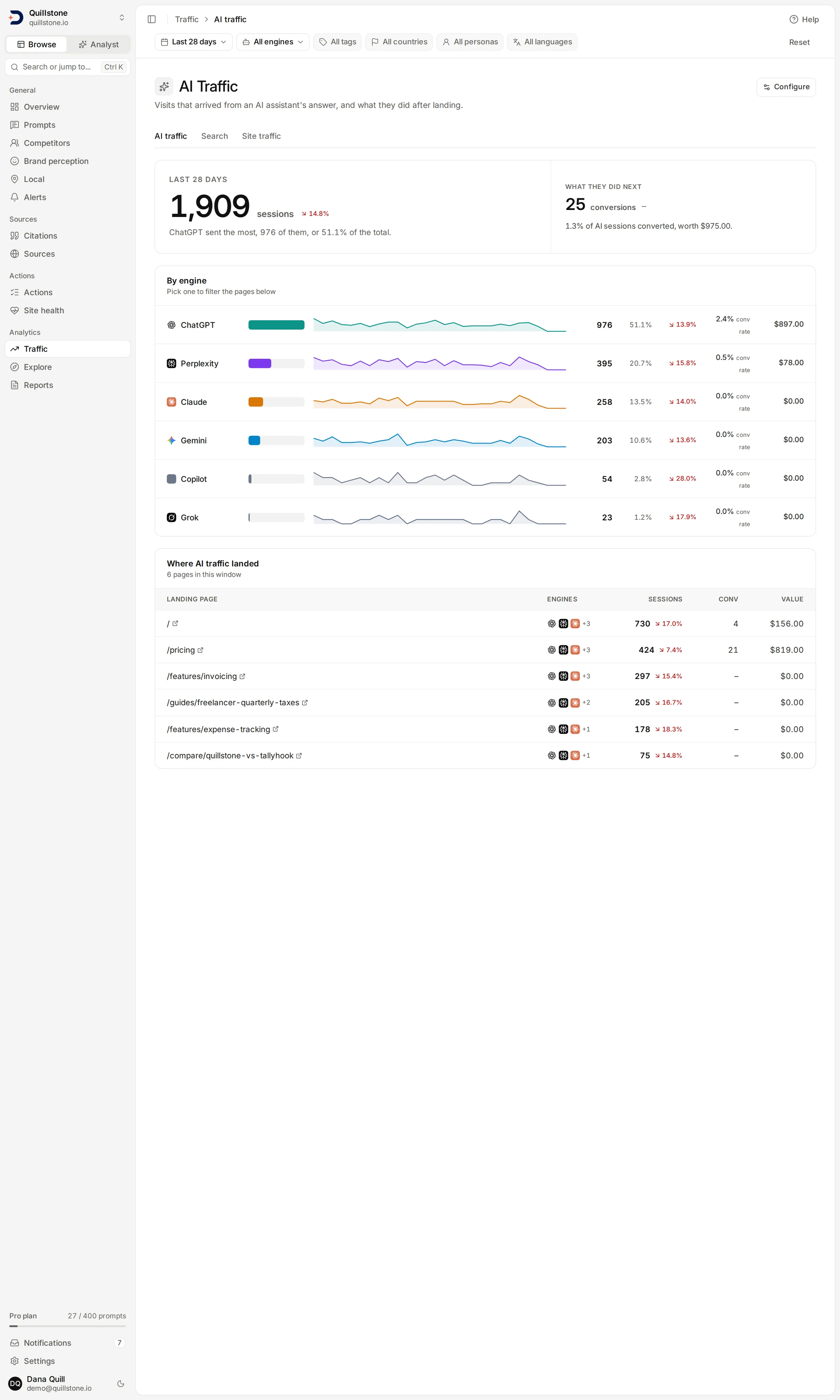Go to Competitors page
This screenshot has width=840, height=1400.
(x=67, y=143)
